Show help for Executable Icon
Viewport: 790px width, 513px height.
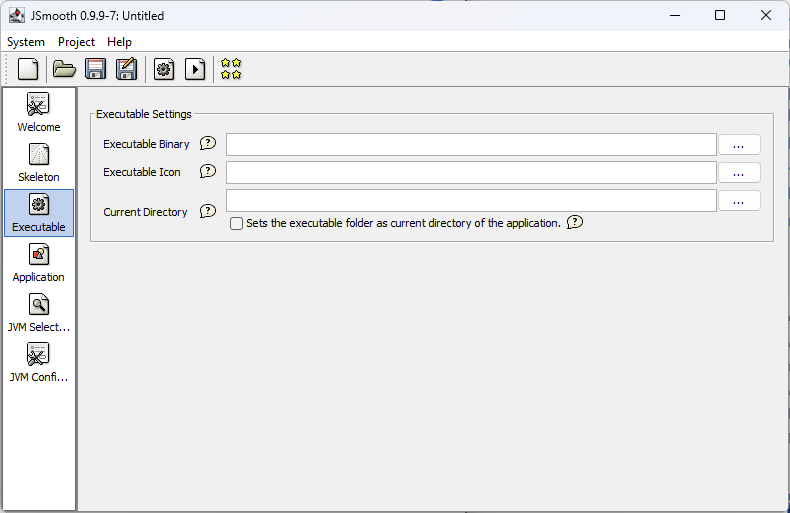(208, 171)
